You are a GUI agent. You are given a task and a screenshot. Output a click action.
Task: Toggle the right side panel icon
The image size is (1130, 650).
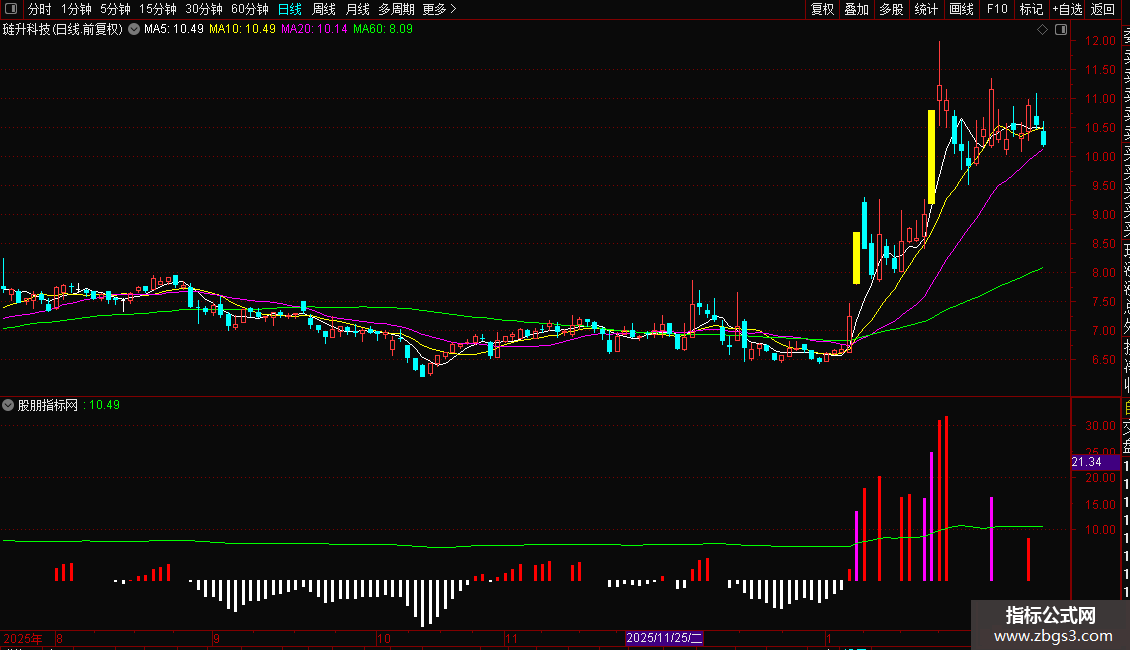point(1061,30)
